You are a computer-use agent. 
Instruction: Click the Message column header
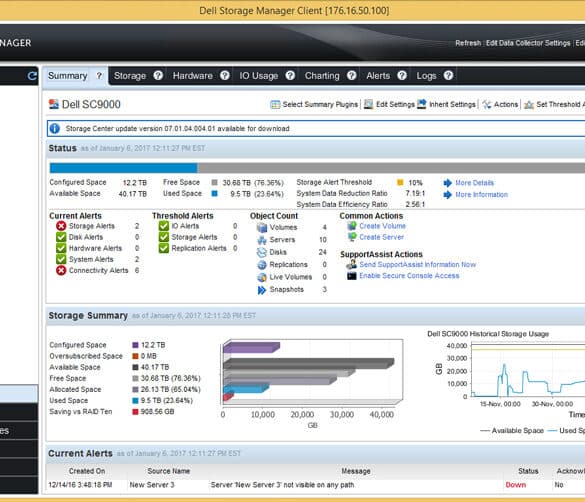[356, 471]
